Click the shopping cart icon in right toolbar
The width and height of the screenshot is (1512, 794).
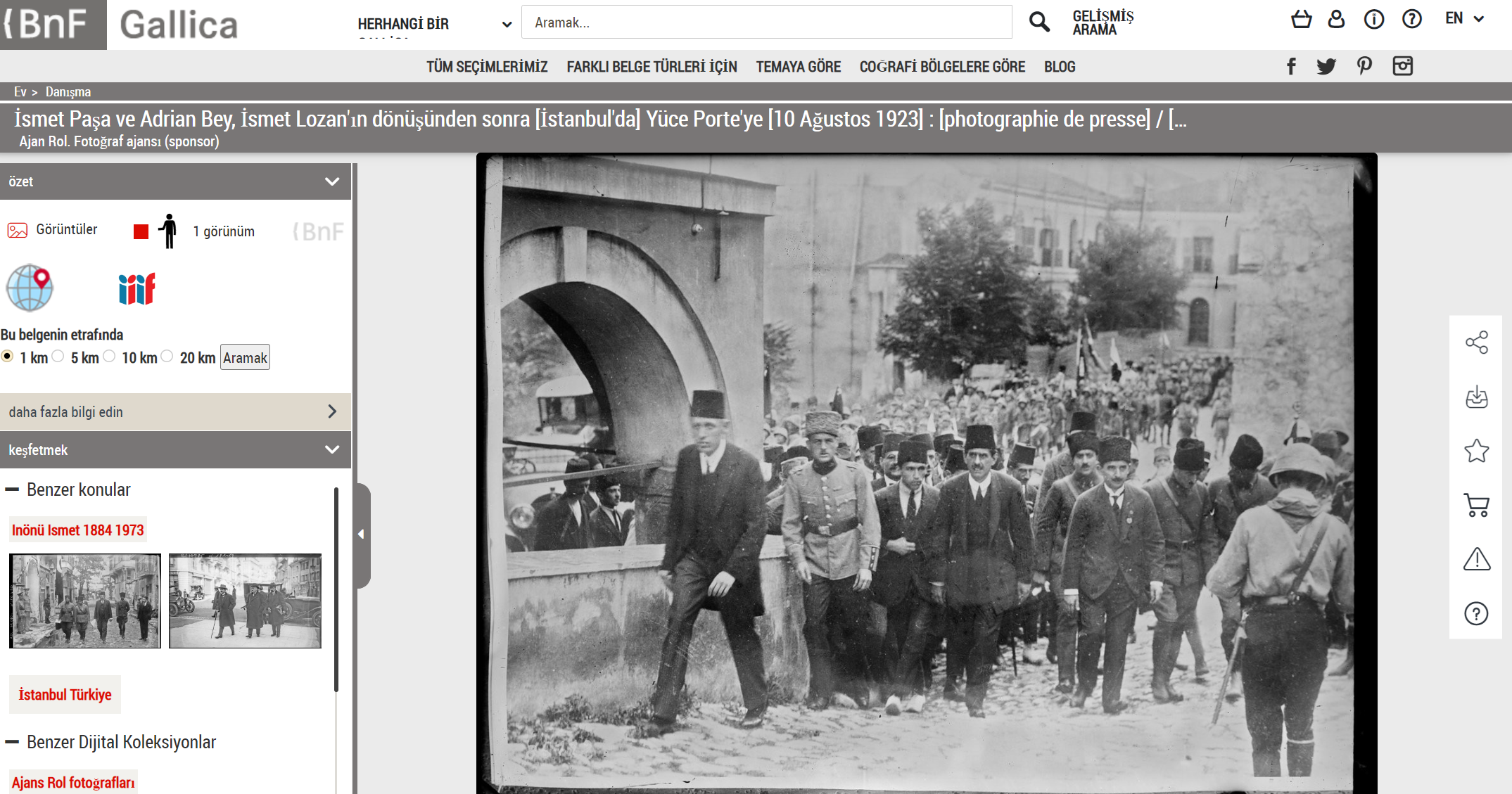pos(1476,505)
